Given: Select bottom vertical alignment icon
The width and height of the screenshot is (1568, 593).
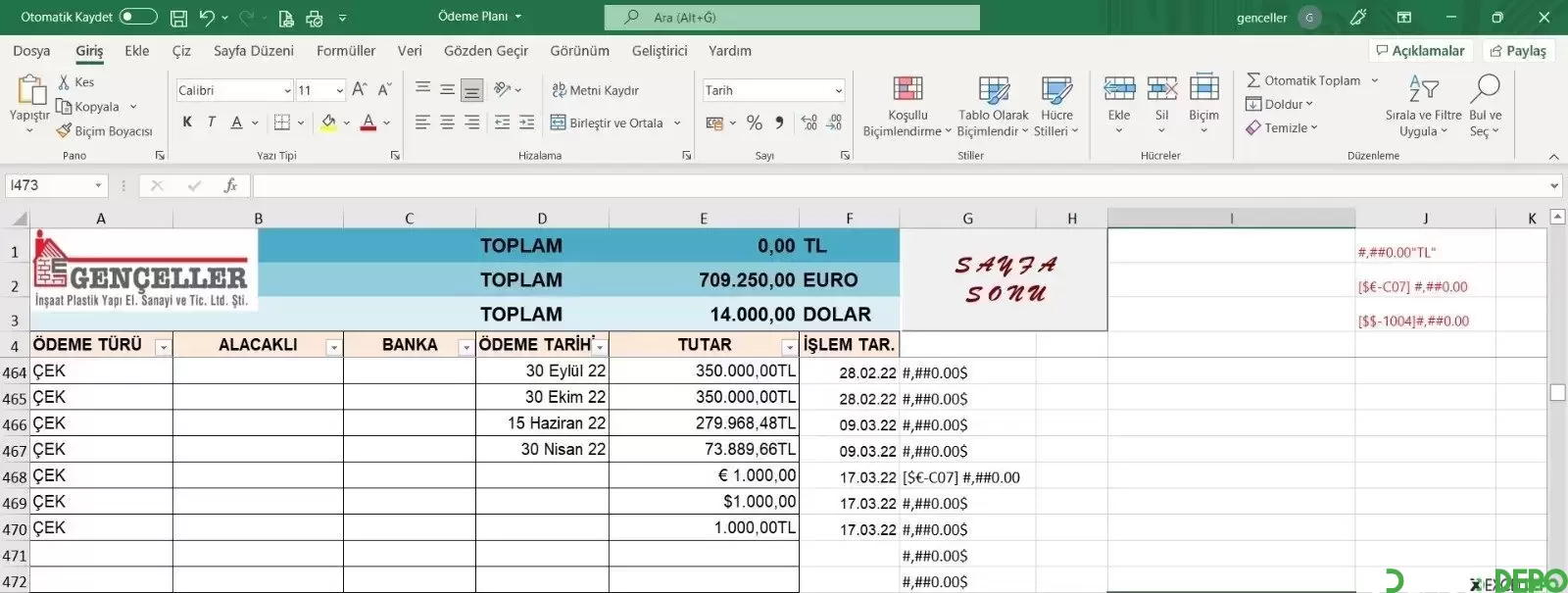Looking at the screenshot, I should [471, 90].
